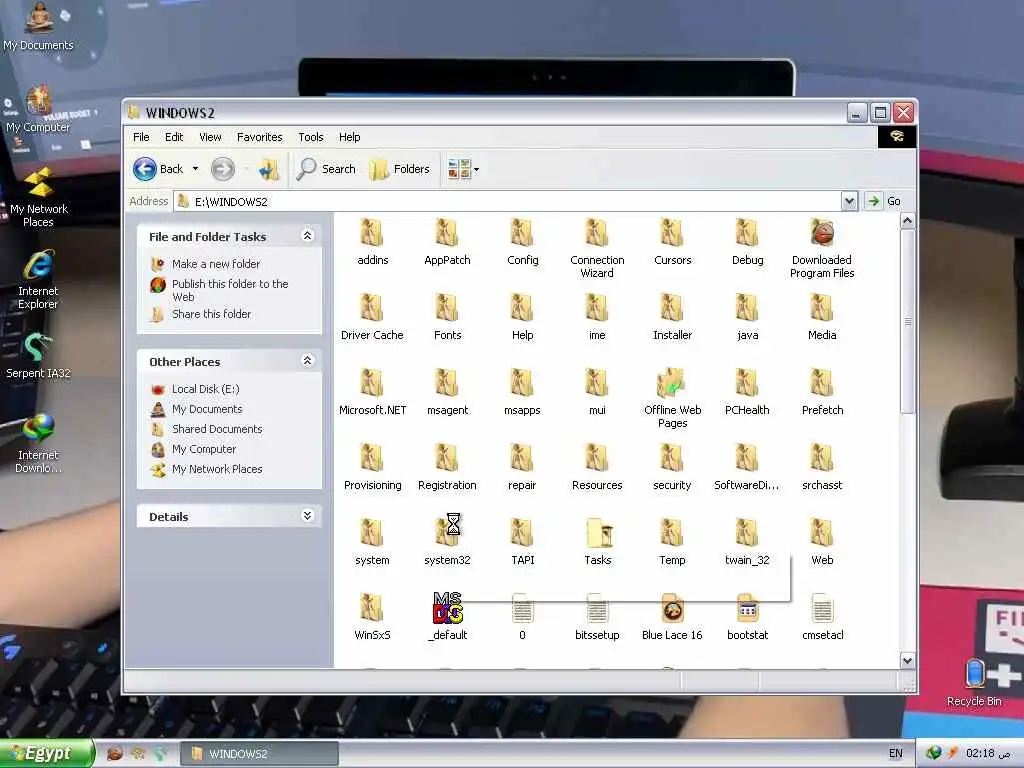Select the Config folder icon
The height and width of the screenshot is (768, 1024).
(x=522, y=234)
